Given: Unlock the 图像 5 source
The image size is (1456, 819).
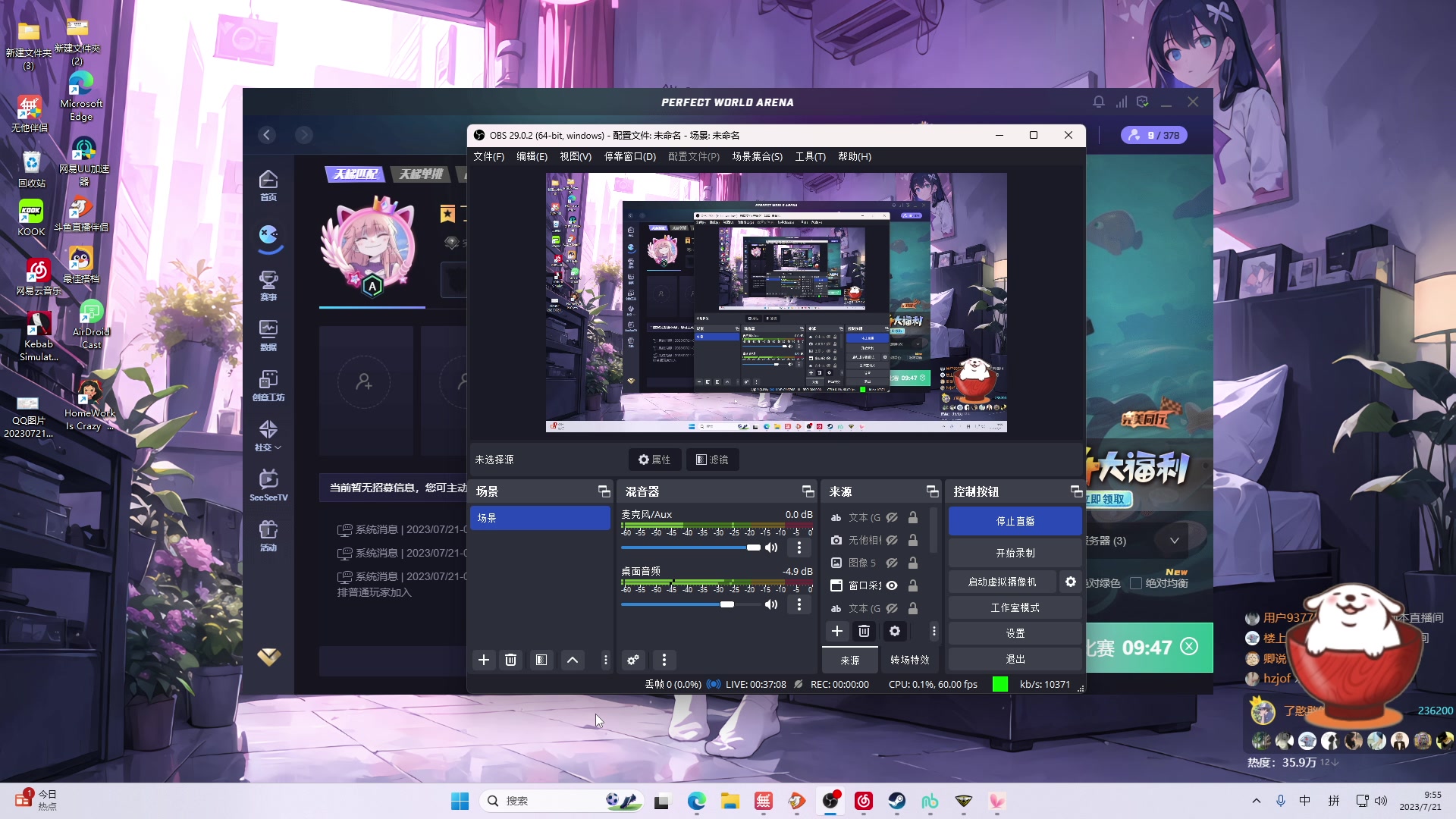Looking at the screenshot, I should coord(913,563).
